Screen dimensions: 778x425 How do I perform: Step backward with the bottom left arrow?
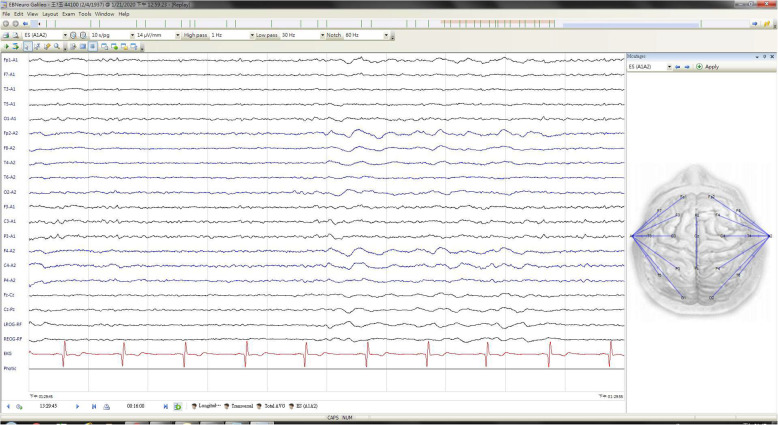coord(8,406)
